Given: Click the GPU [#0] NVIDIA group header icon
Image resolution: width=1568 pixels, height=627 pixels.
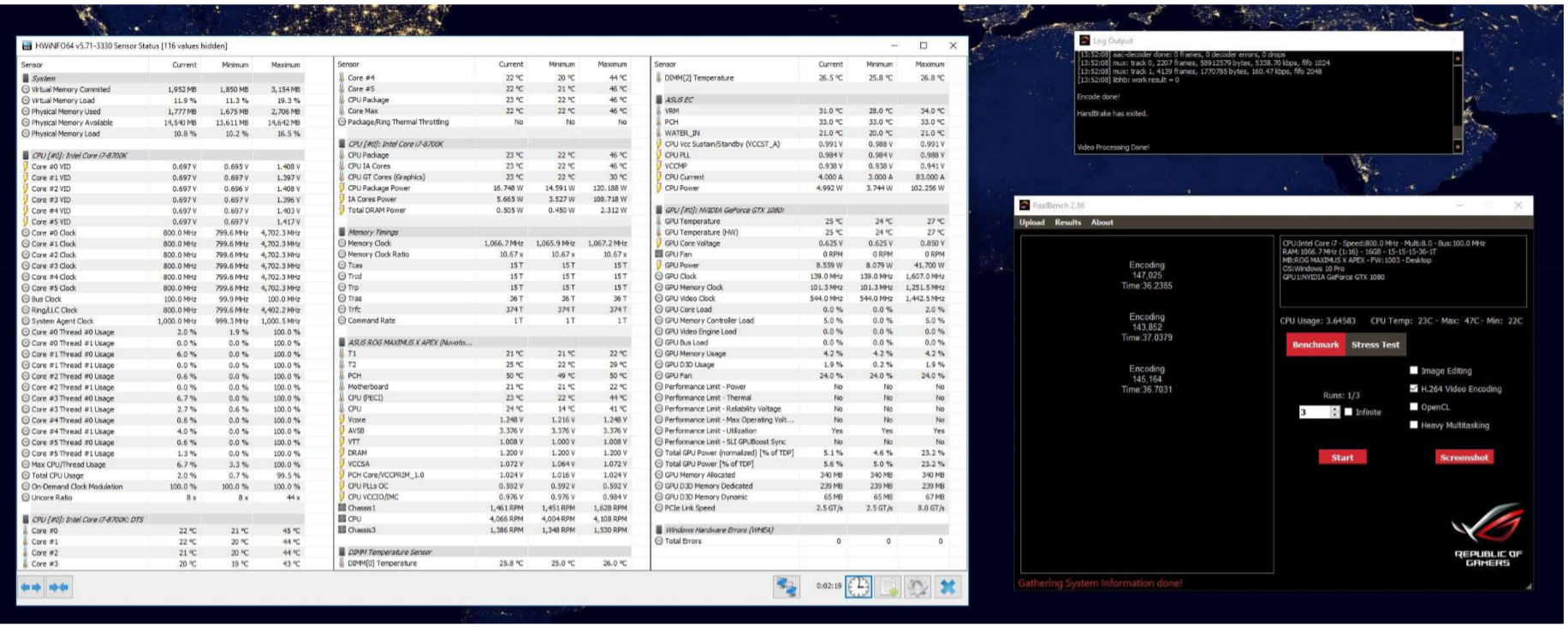Looking at the screenshot, I should pyautogui.click(x=659, y=210).
